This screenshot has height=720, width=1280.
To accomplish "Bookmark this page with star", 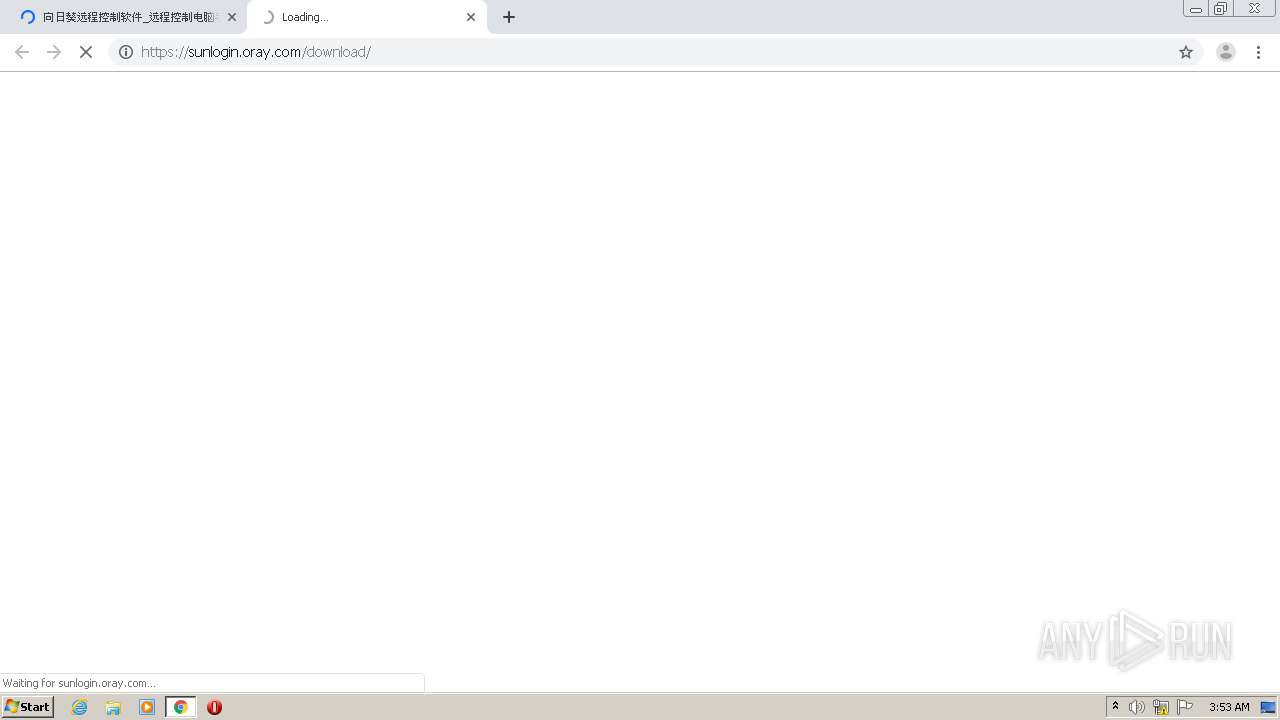I will (x=1186, y=52).
